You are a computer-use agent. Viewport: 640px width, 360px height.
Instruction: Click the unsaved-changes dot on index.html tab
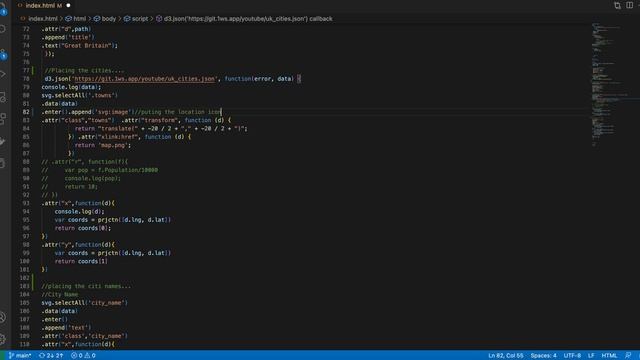[68, 5]
